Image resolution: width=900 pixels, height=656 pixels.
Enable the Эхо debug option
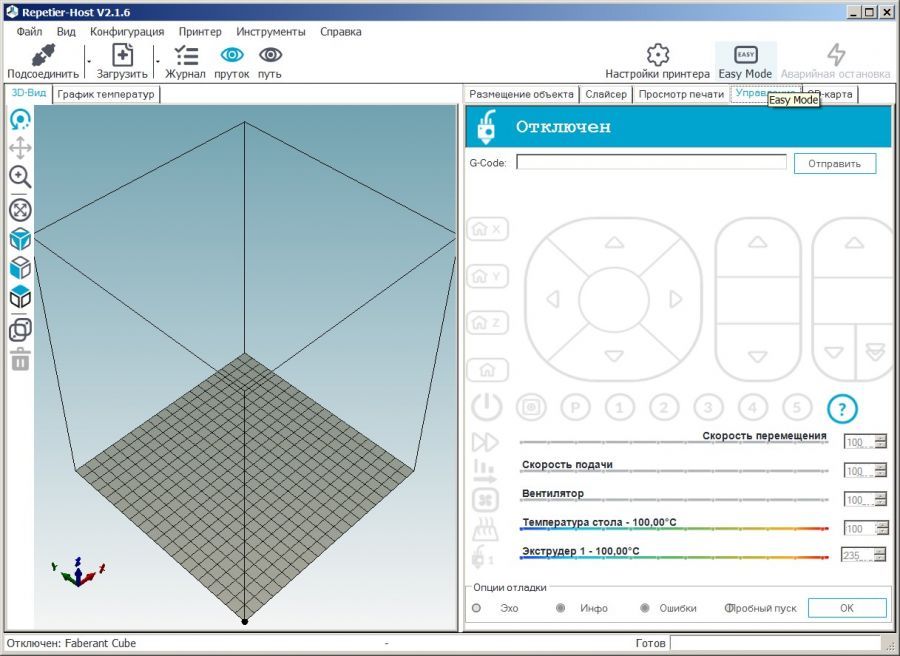click(476, 607)
